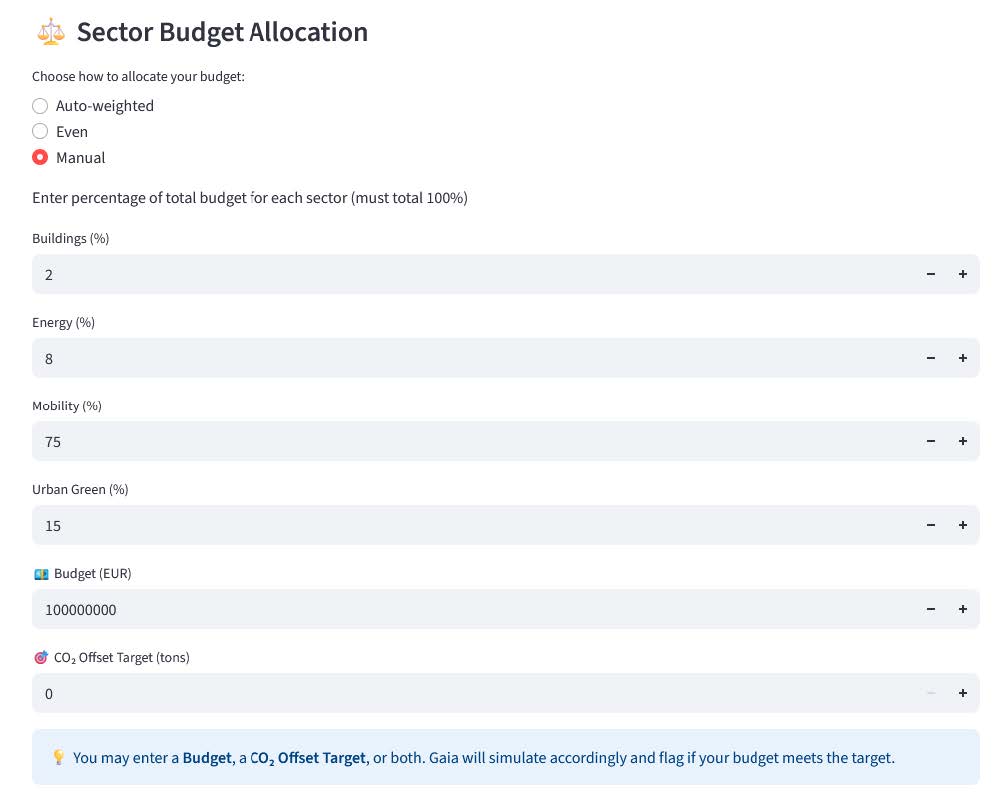1008x800 pixels.
Task: Raise Urban Green percentage using plus
Action: click(963, 525)
